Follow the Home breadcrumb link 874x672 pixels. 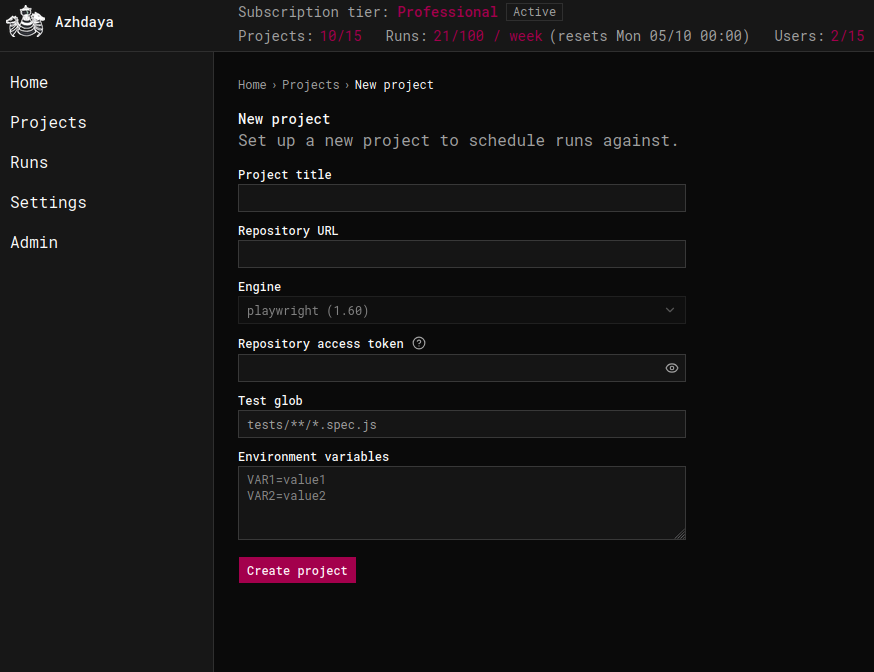(252, 85)
